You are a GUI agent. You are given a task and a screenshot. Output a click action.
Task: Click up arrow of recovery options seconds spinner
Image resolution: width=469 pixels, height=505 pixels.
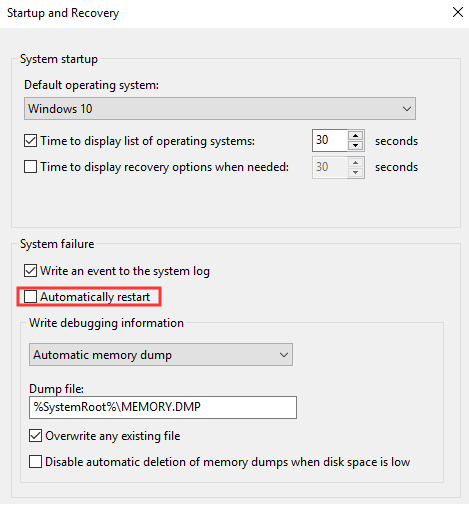pos(356,162)
